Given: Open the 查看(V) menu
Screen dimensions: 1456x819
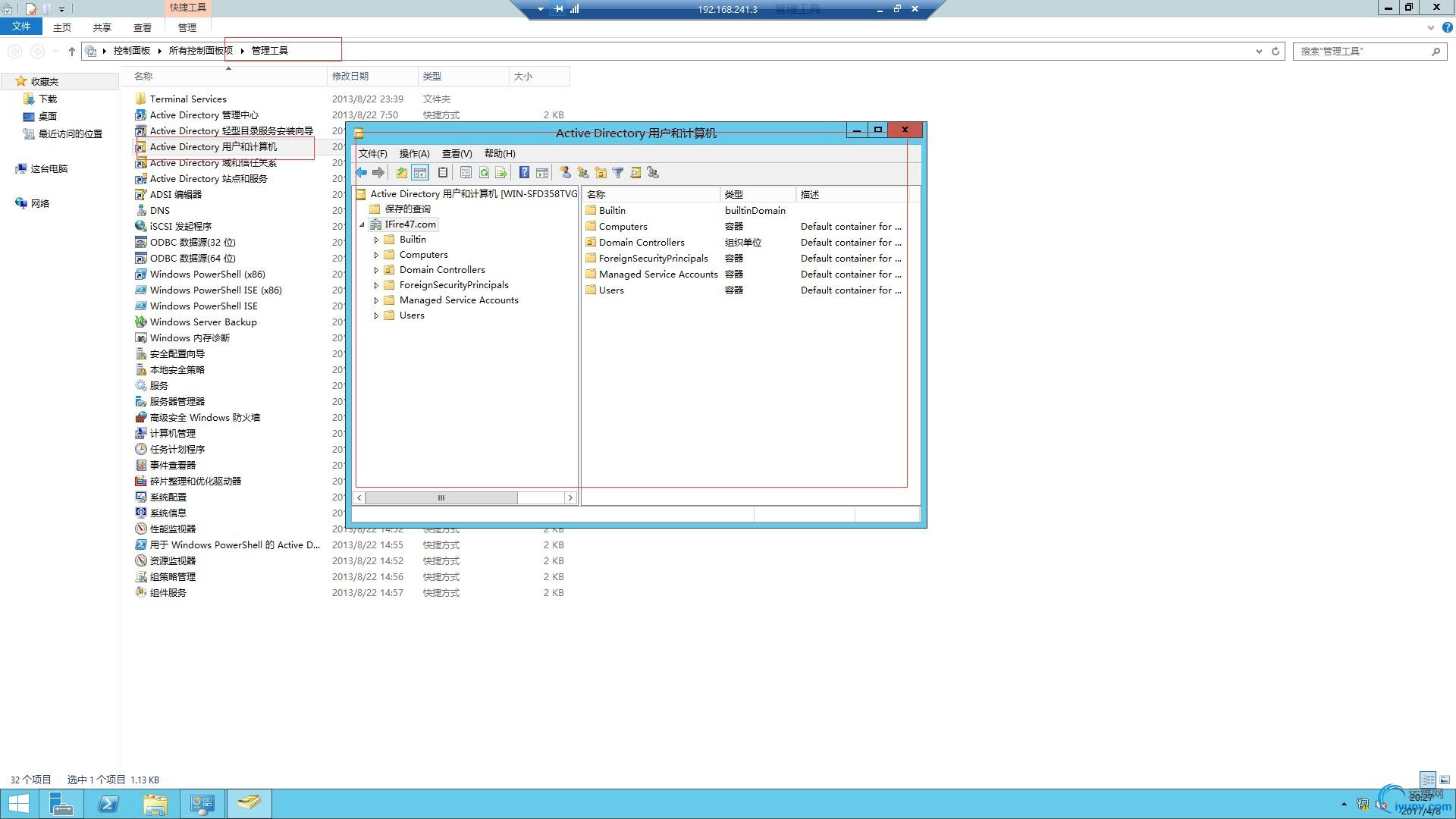Looking at the screenshot, I should pos(457,153).
